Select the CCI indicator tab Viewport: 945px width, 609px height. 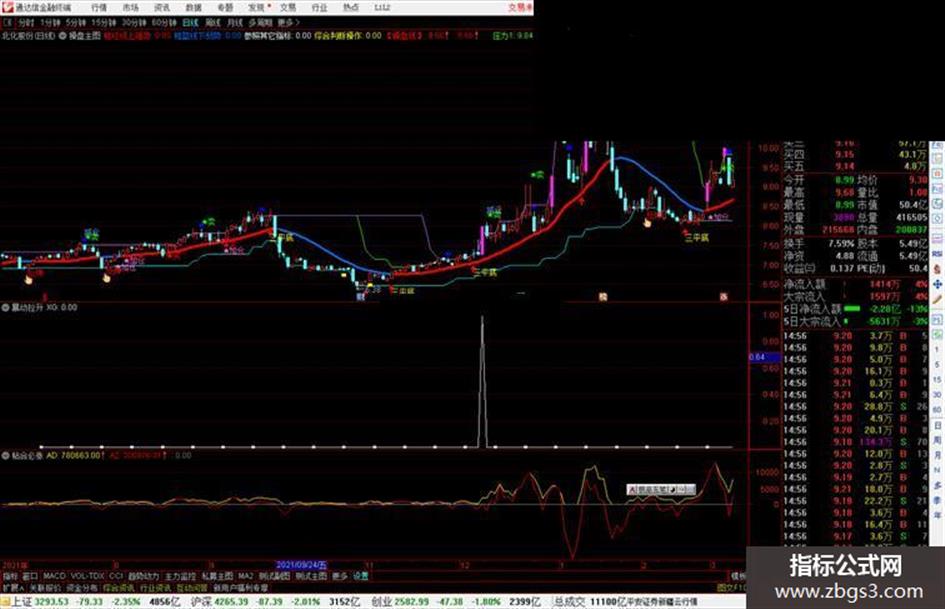point(116,576)
